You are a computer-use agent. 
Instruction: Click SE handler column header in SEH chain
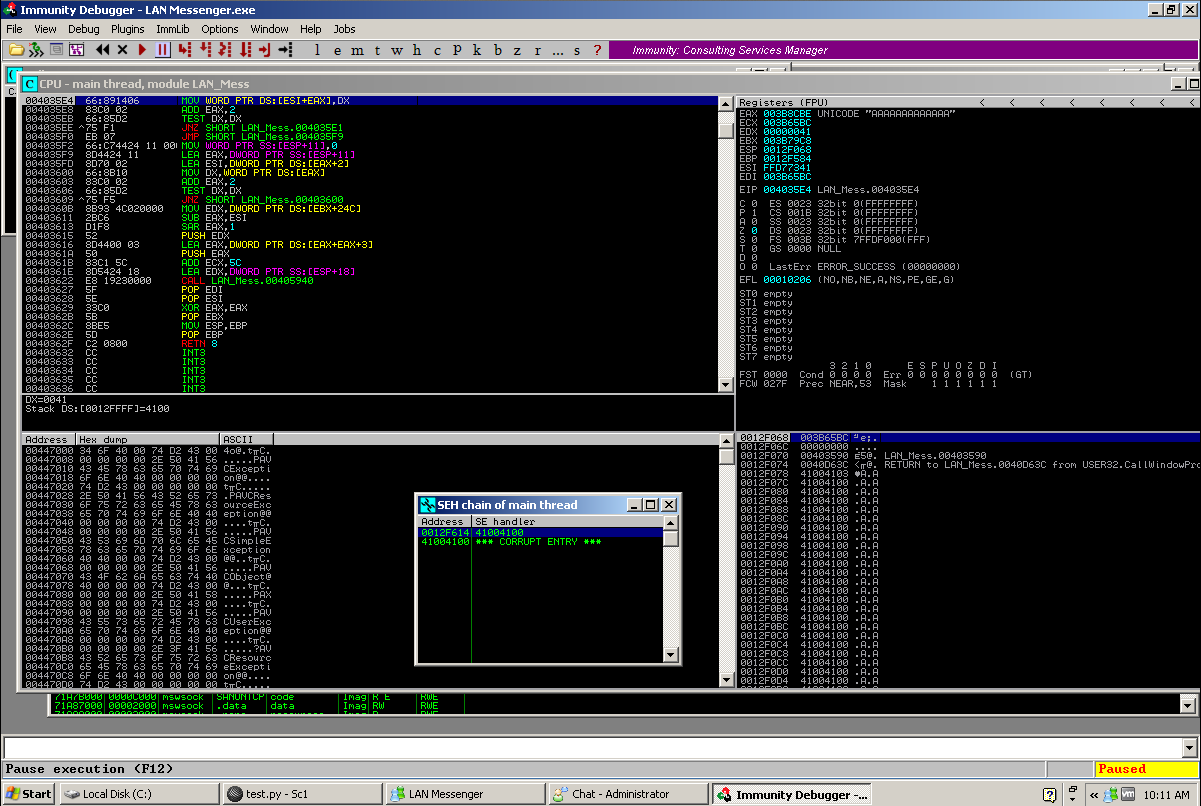pos(565,521)
